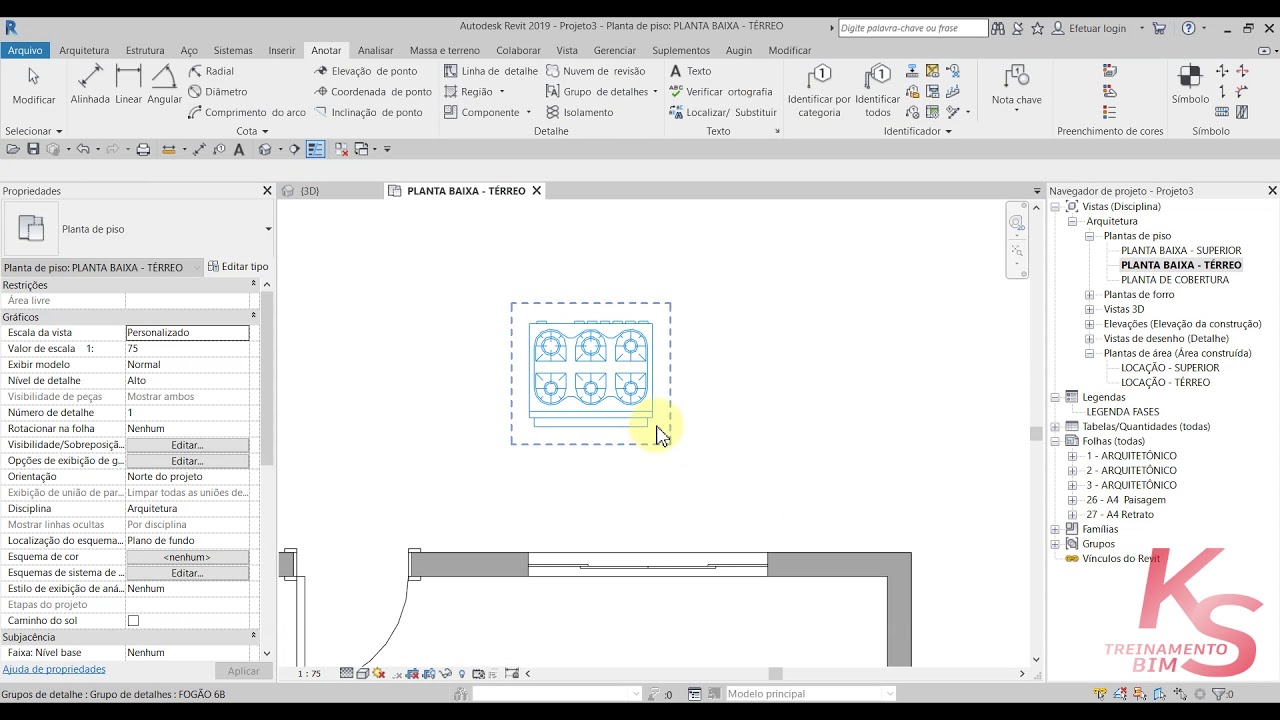Click the horizontal view scrollbar thumb
Viewport: 1280px width, 720px height.
tap(775, 674)
